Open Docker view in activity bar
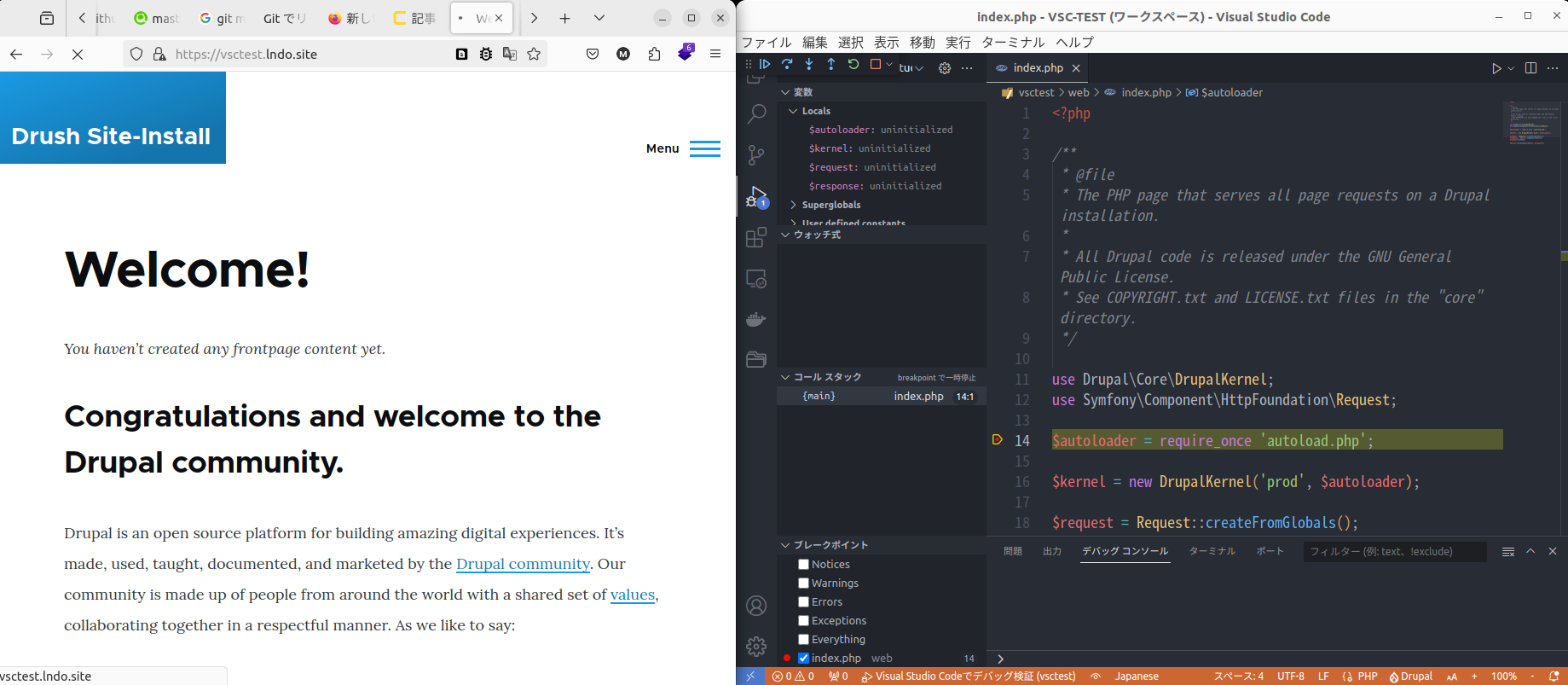Screen dimensions: 1568x685 click(x=756, y=319)
